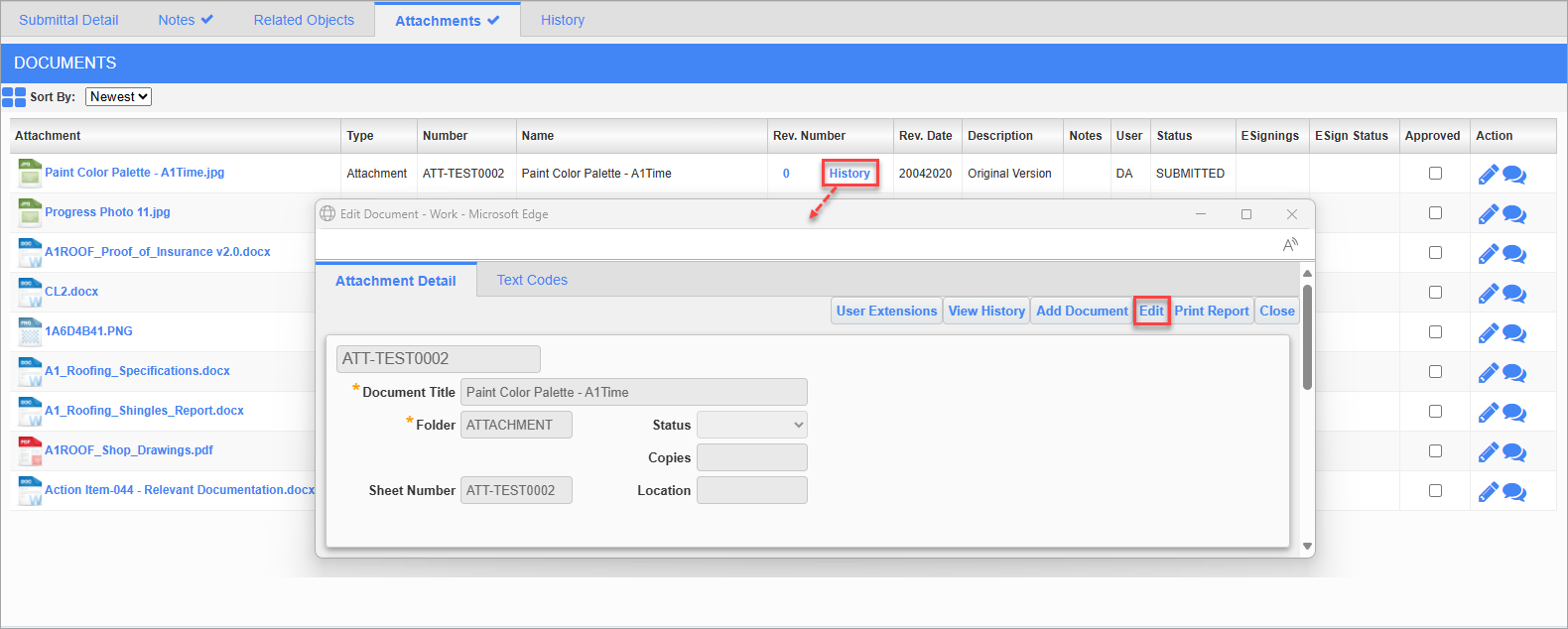Open comments bubble for A1_Roofing_Shingles_Report row
Image resolution: width=1568 pixels, height=629 pixels.
(x=1514, y=413)
